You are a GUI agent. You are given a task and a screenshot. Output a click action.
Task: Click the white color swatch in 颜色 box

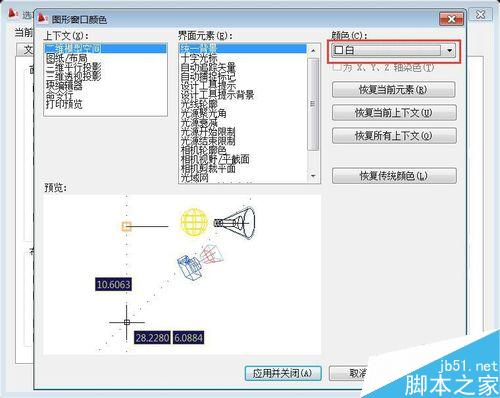click(x=339, y=50)
